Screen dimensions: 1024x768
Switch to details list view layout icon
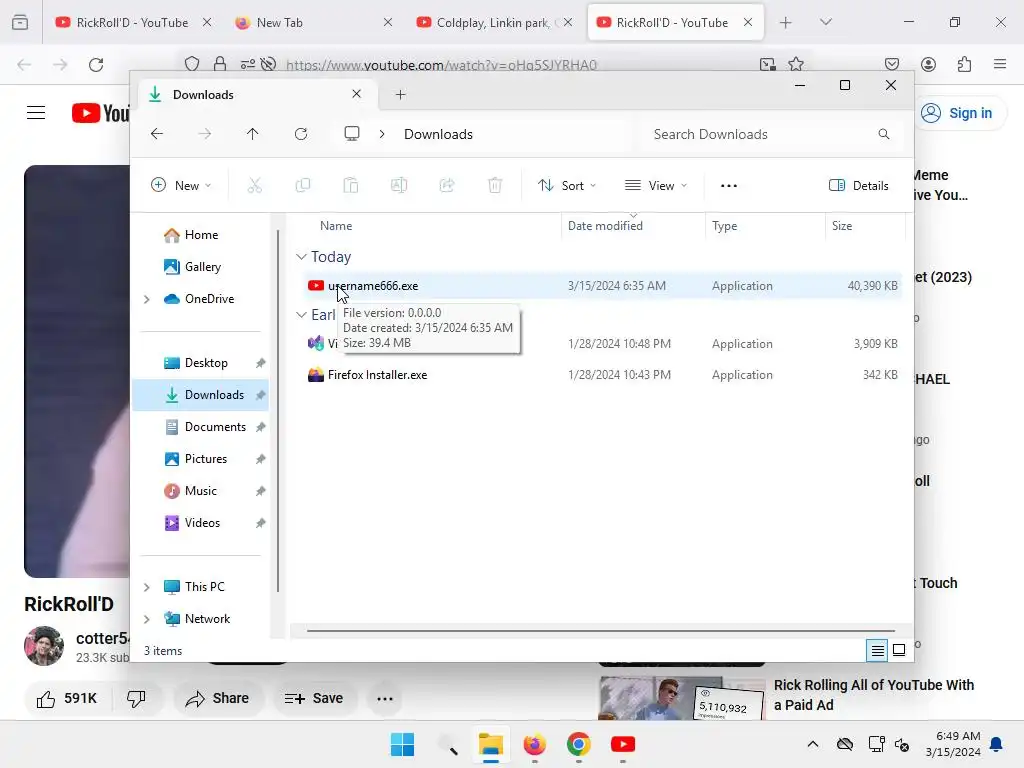pos(877,650)
